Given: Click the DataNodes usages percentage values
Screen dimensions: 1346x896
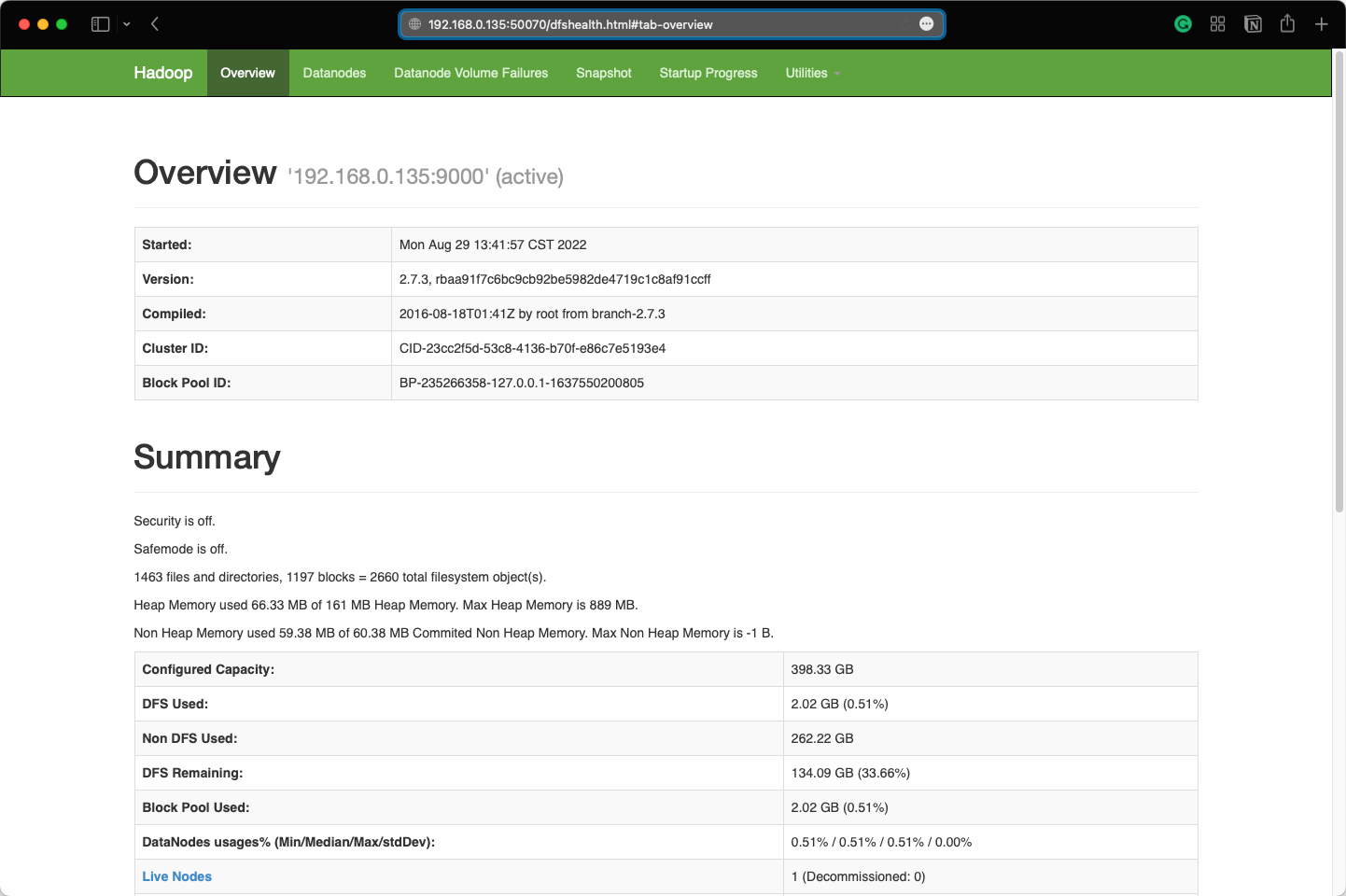Looking at the screenshot, I should pos(881,842).
